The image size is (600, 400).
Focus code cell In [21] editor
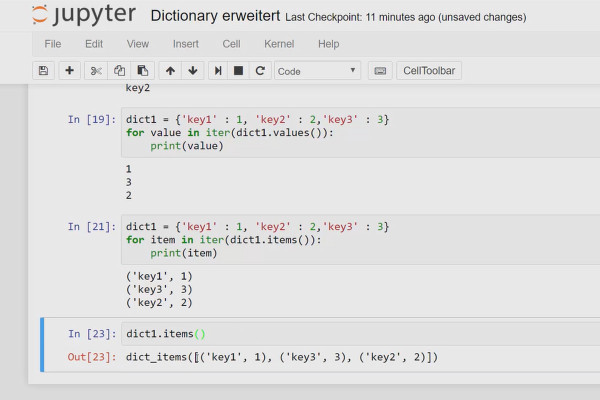click(x=360, y=240)
